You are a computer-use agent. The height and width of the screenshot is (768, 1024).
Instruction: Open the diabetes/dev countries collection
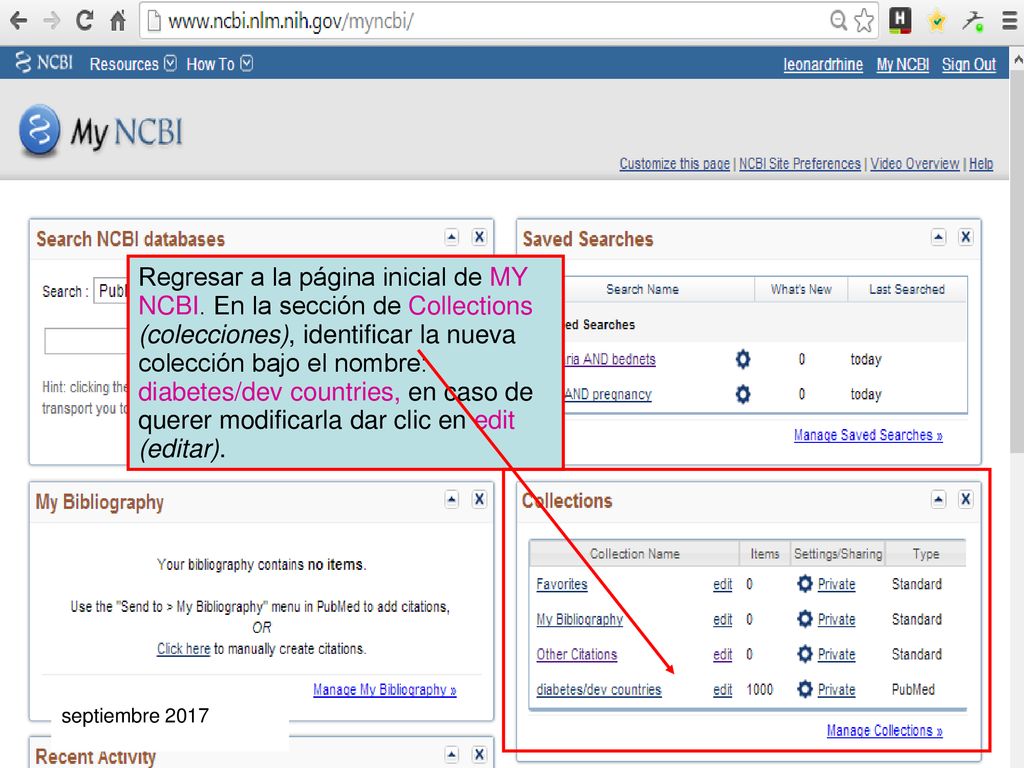(x=599, y=690)
